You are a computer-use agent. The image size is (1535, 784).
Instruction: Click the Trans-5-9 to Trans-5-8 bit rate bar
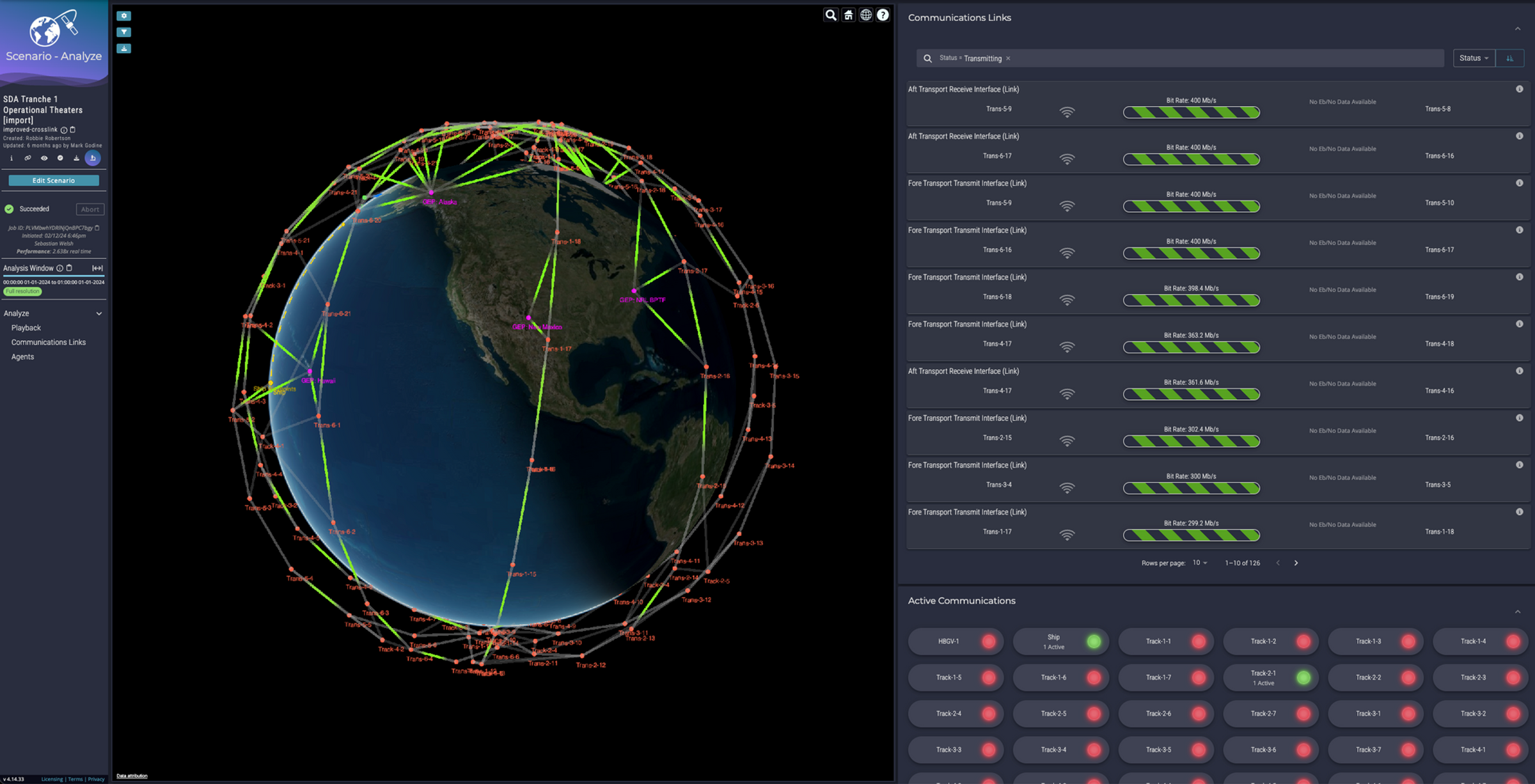click(1191, 113)
